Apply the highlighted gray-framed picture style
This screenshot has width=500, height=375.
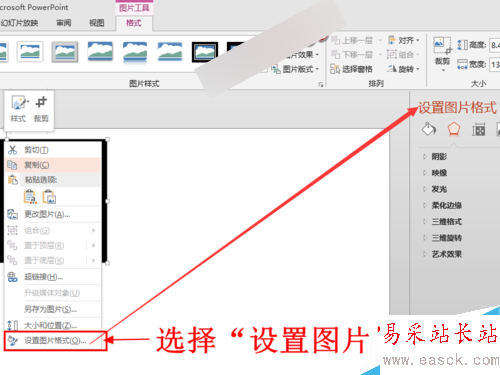(65, 52)
